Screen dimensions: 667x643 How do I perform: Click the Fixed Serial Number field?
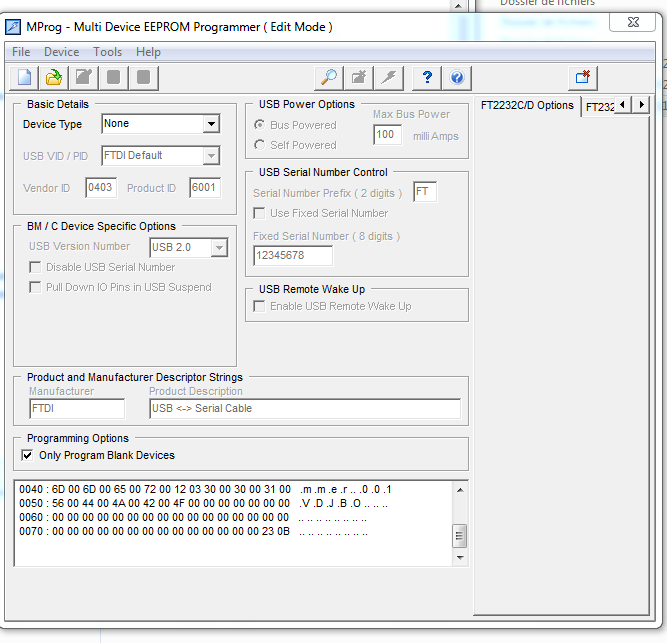tap(293, 256)
